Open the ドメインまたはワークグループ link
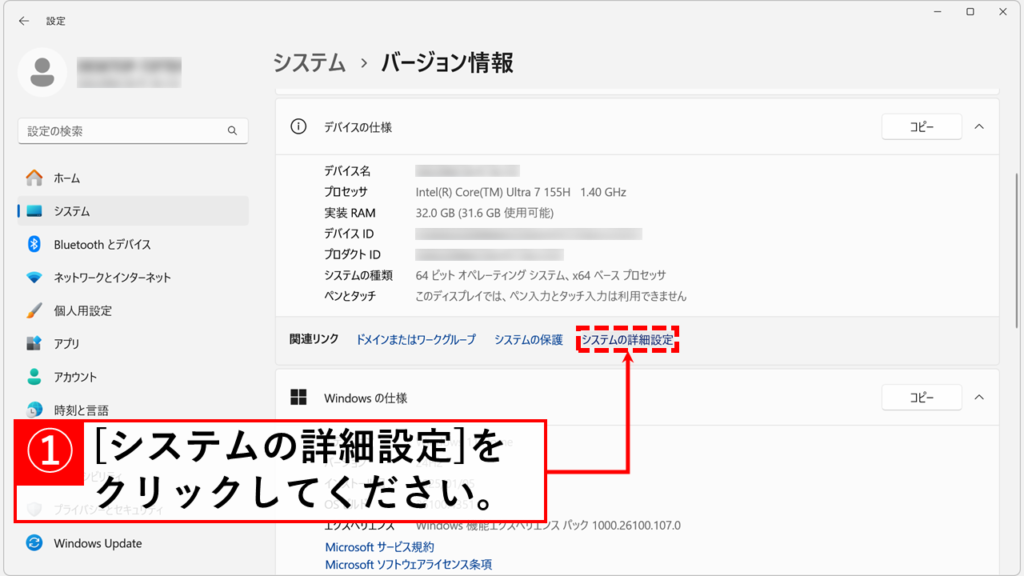Viewport: 1024px width, 576px height. 416,340
